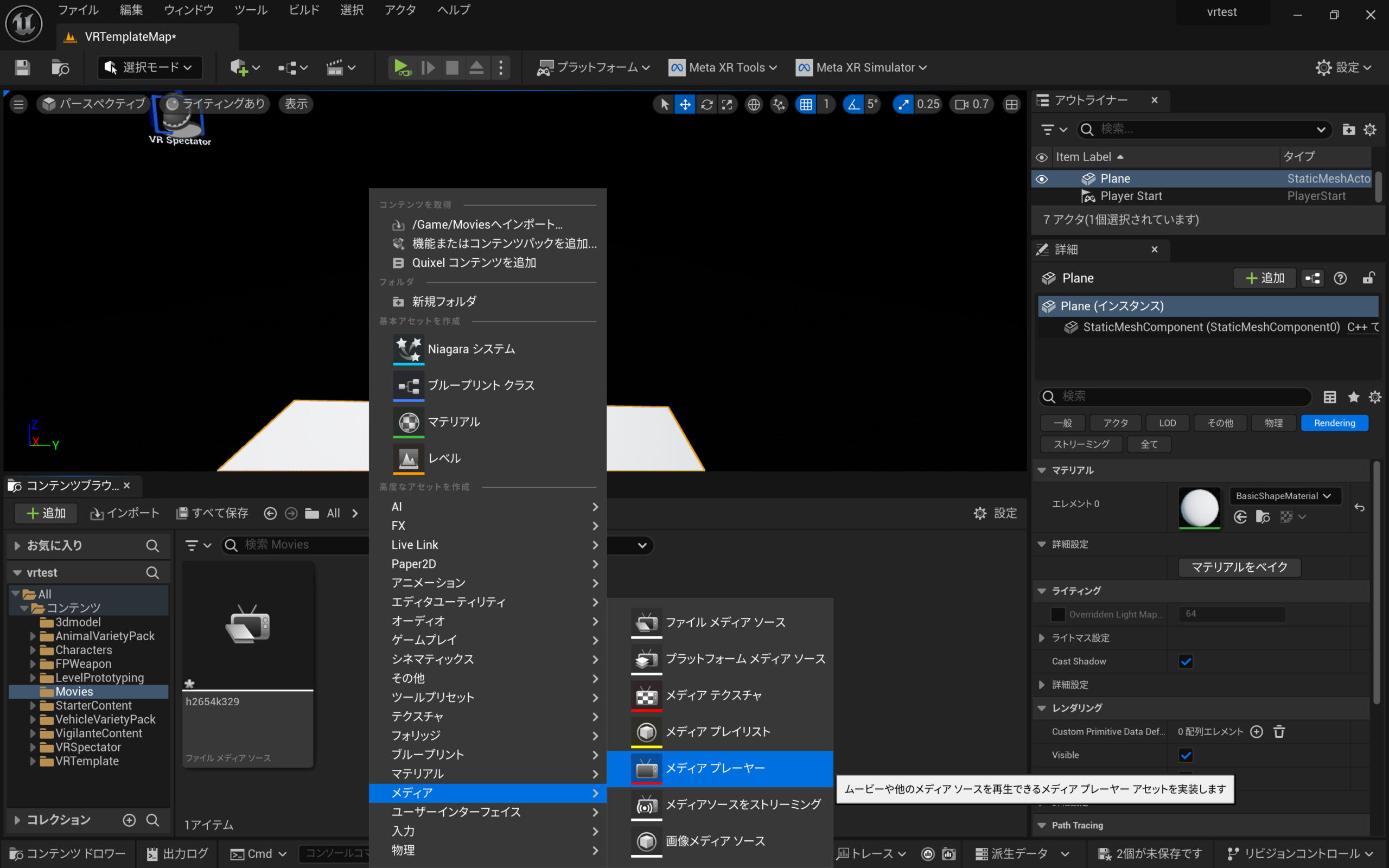This screenshot has width=1389, height=868.
Task: Click the Niagara システム asset icon
Action: [x=408, y=349]
